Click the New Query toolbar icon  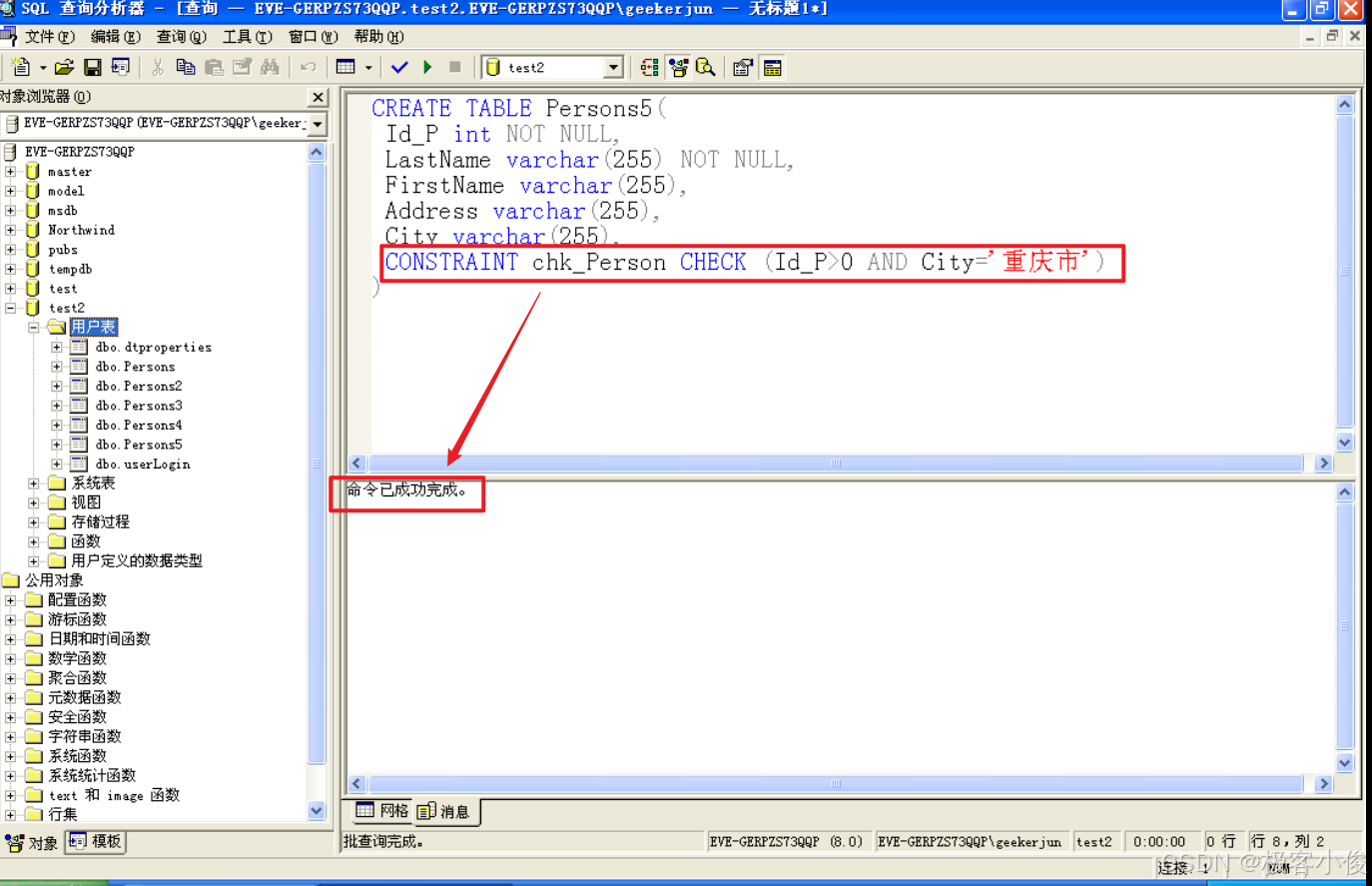point(20,67)
